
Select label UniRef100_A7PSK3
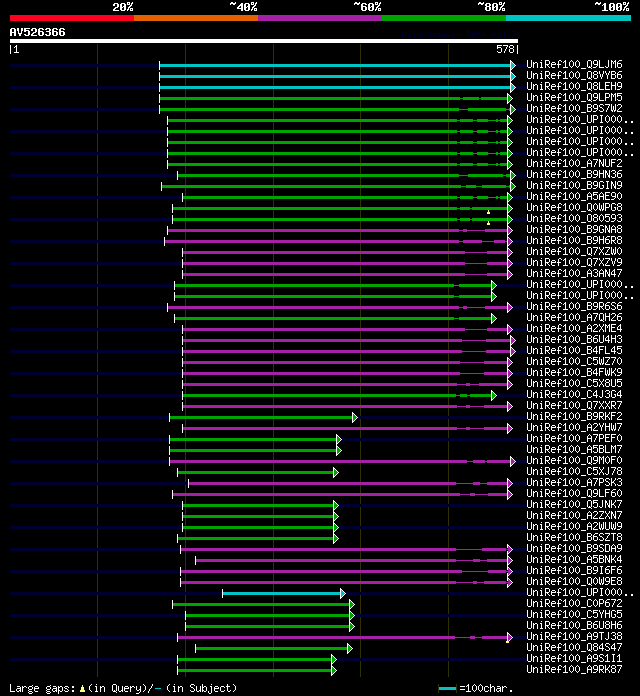click(574, 482)
